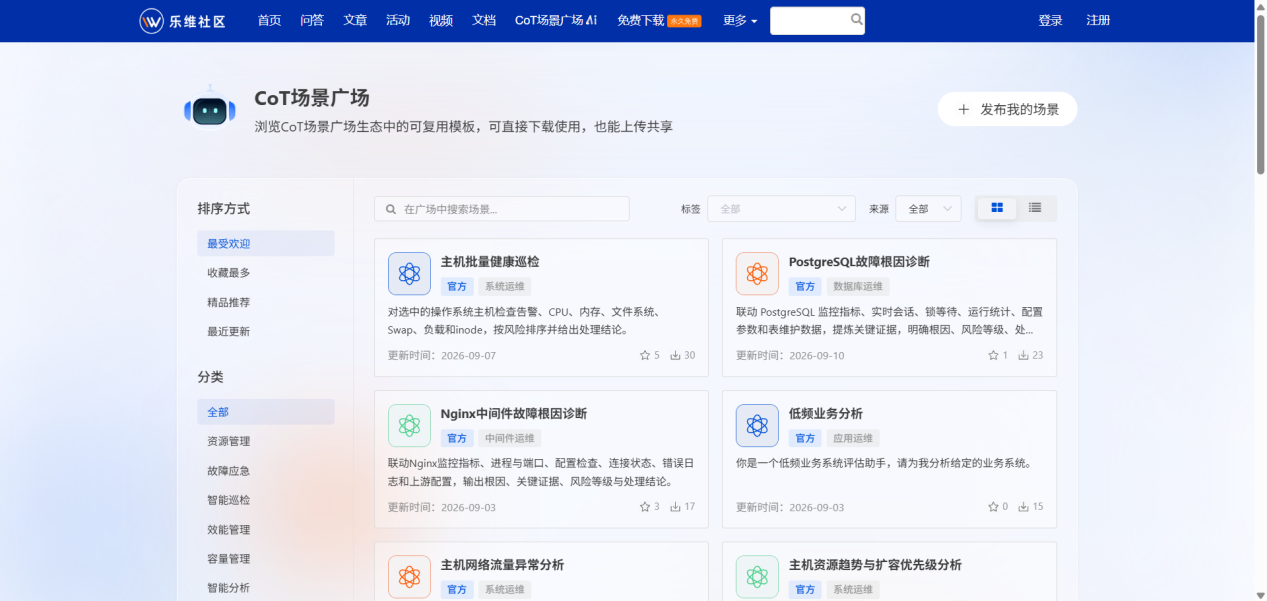Click the search magnifier icon in navbar
1267x601 pixels.
[856, 20]
